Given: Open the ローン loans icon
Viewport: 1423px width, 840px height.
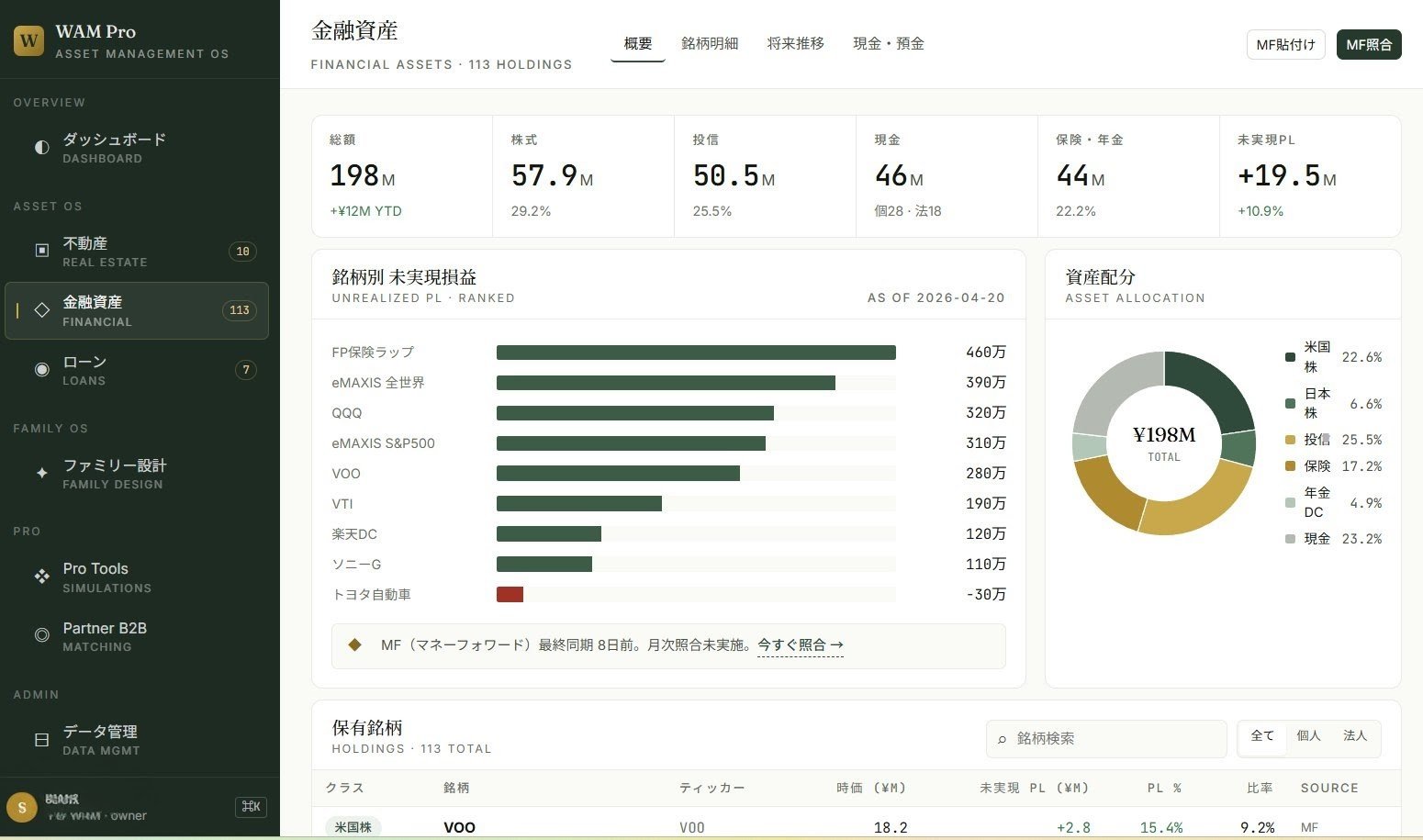Looking at the screenshot, I should (41, 369).
